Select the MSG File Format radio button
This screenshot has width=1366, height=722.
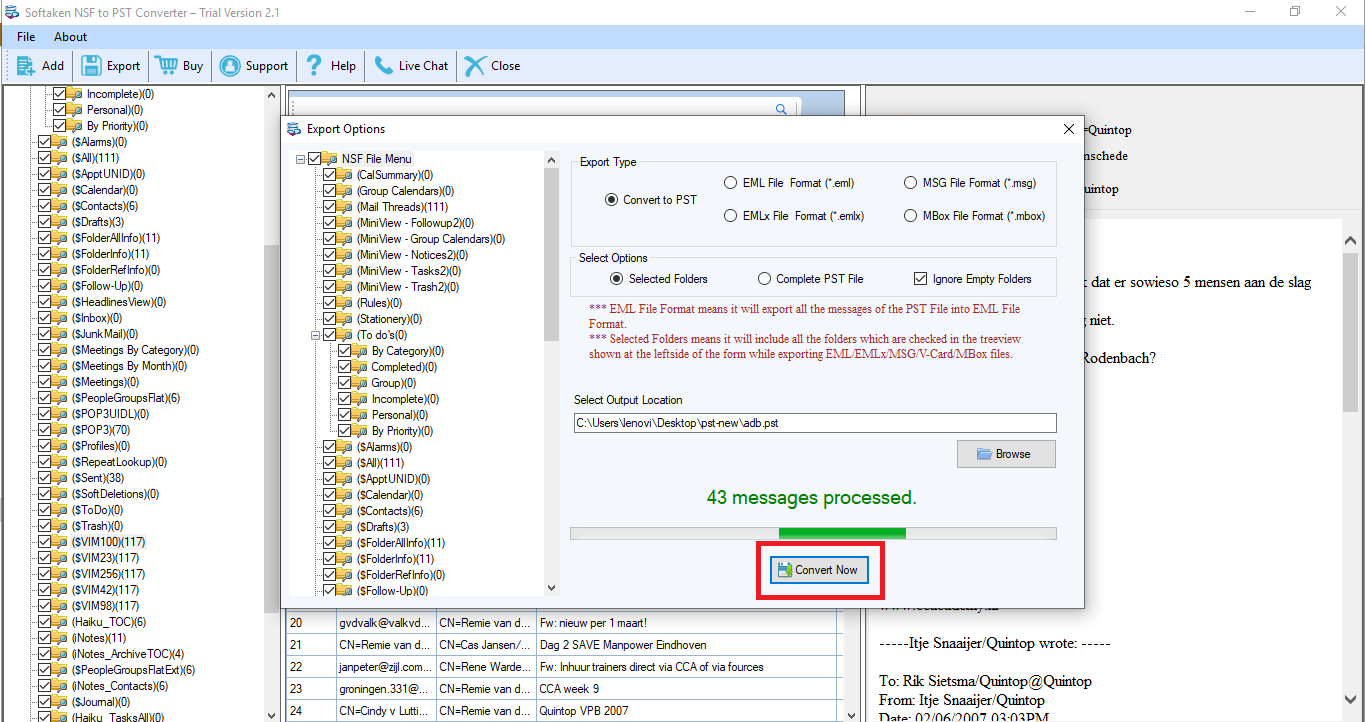911,182
